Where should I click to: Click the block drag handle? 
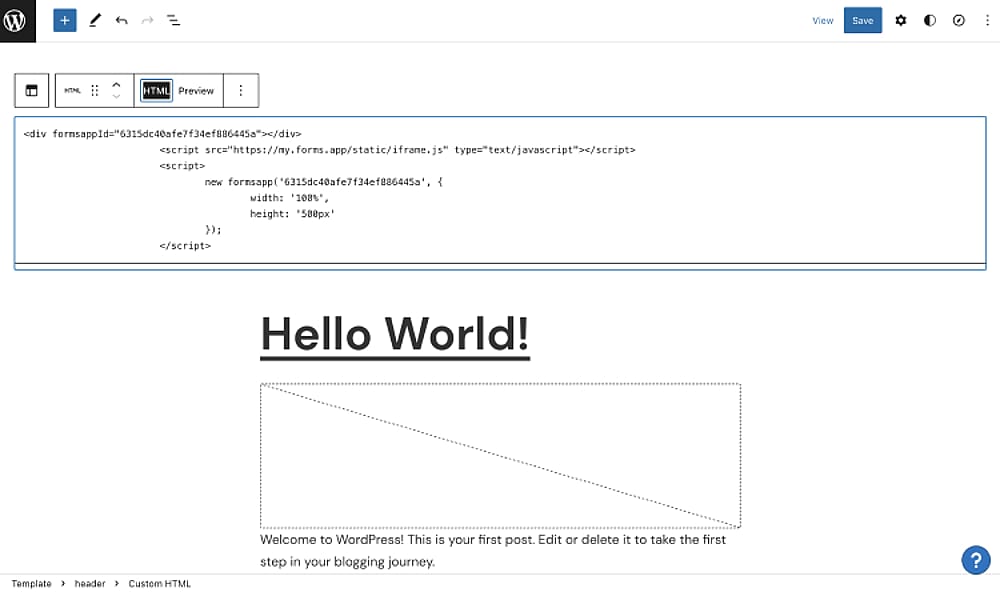[x=94, y=91]
